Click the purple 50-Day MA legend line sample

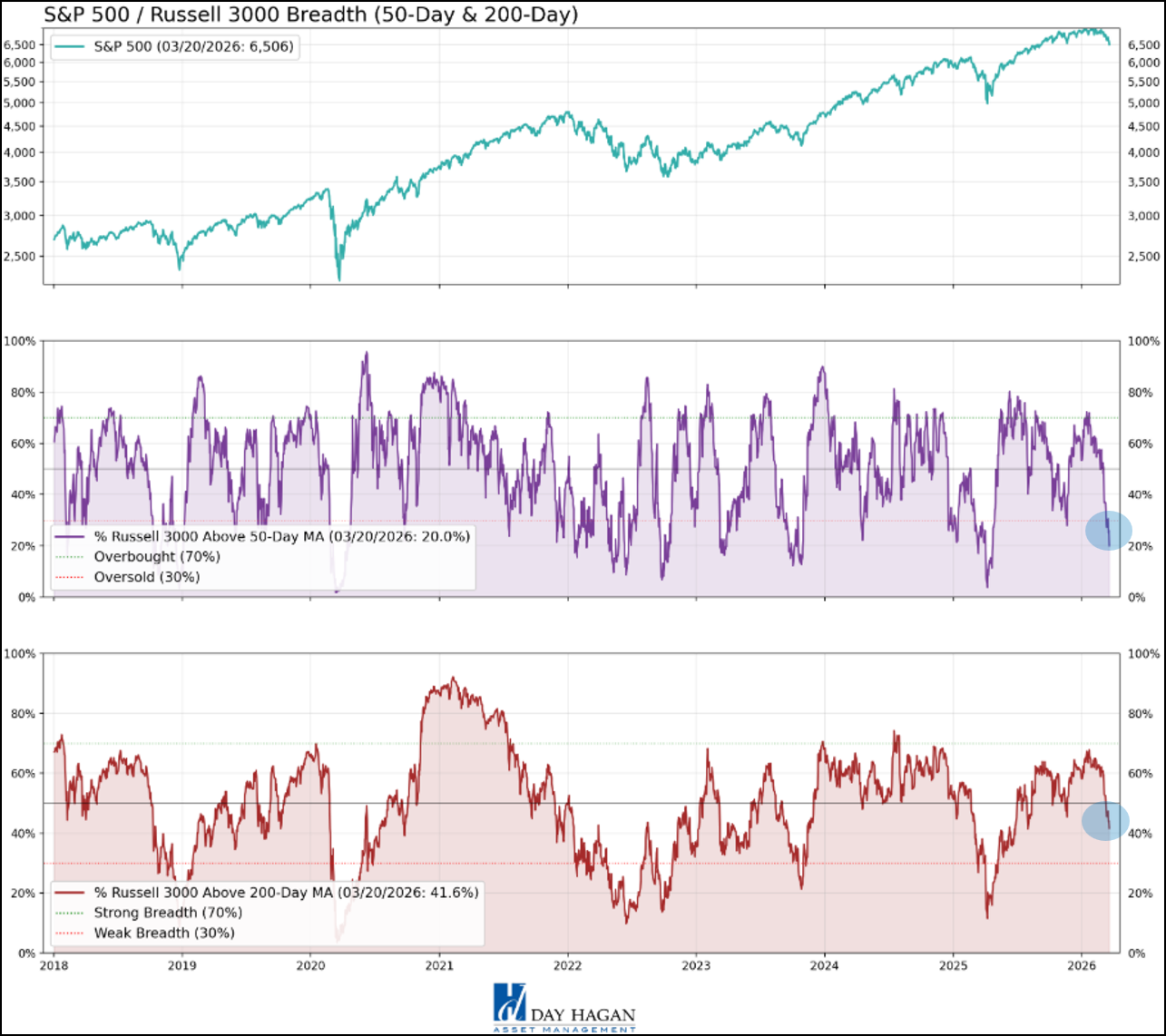point(71,538)
